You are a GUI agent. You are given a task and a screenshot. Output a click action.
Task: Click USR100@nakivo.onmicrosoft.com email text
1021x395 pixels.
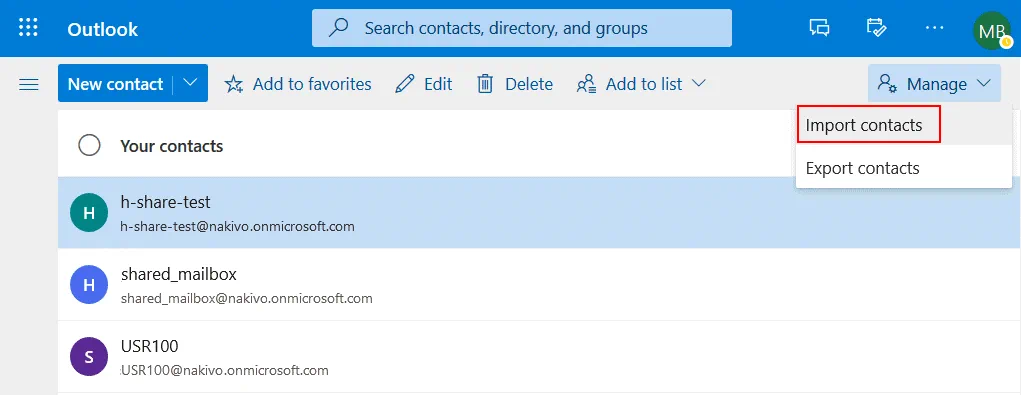225,370
